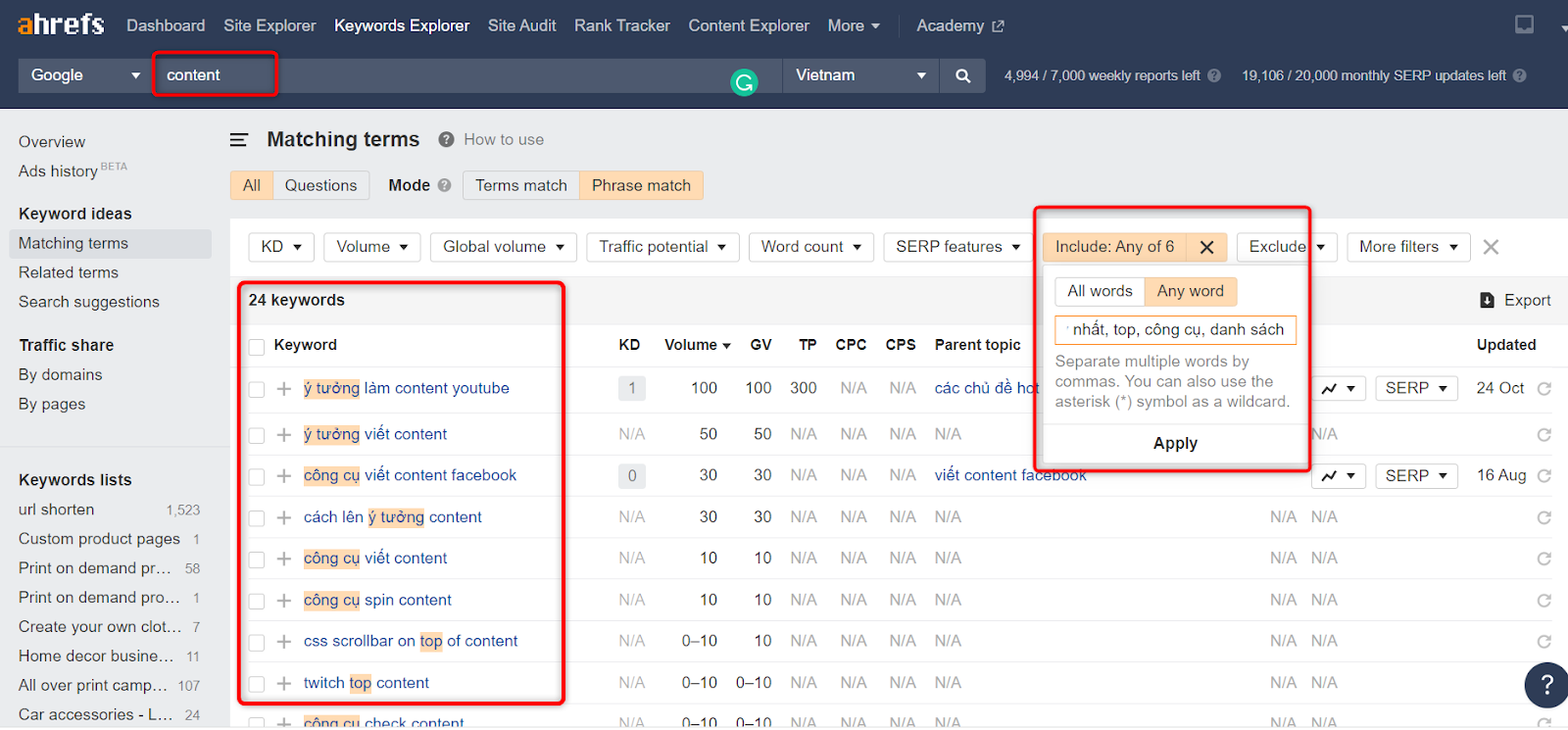This screenshot has width=1568, height=730.
Task: Clear the Include filter with X
Action: [x=1207, y=247]
